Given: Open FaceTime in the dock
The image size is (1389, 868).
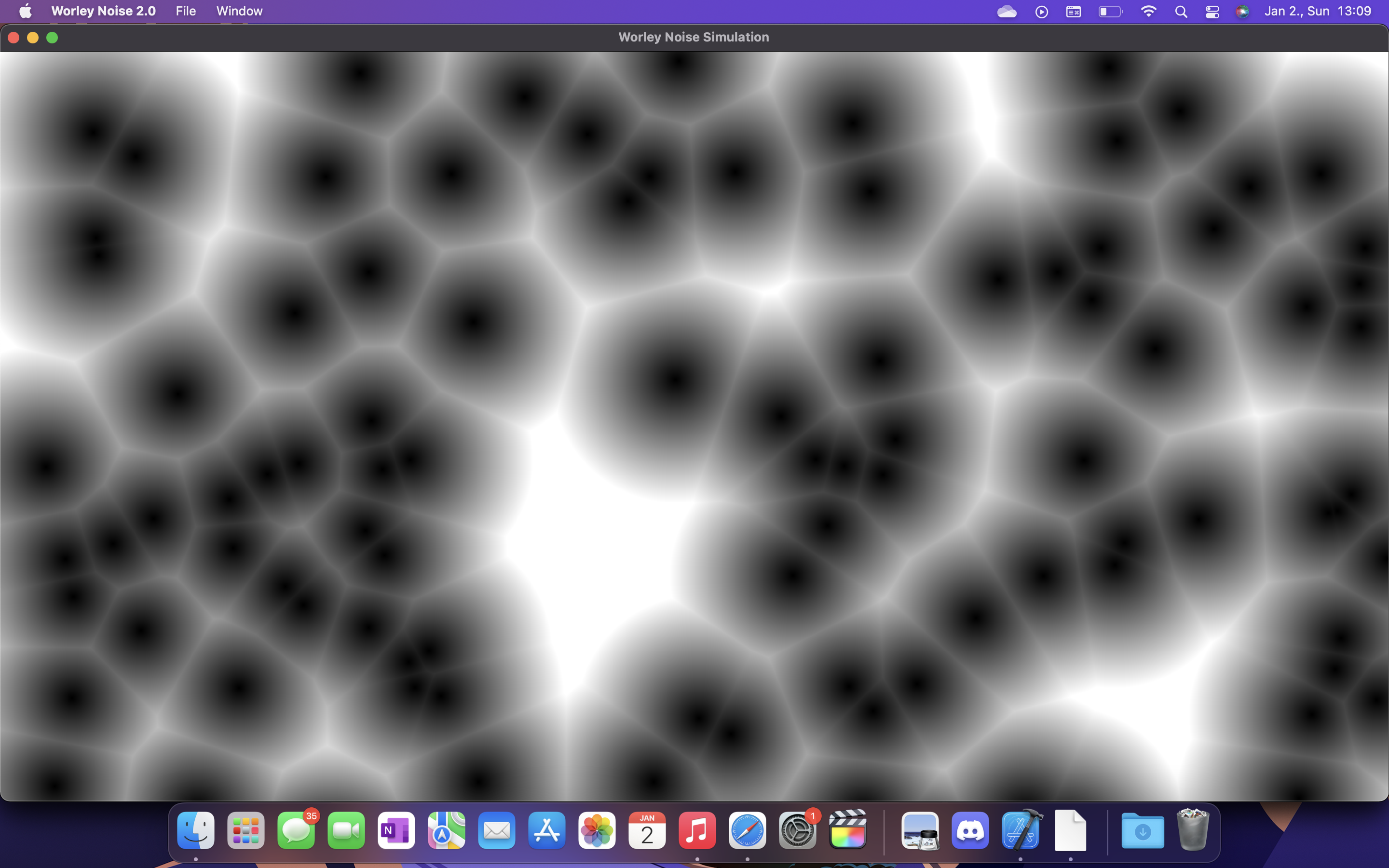Looking at the screenshot, I should 346,831.
